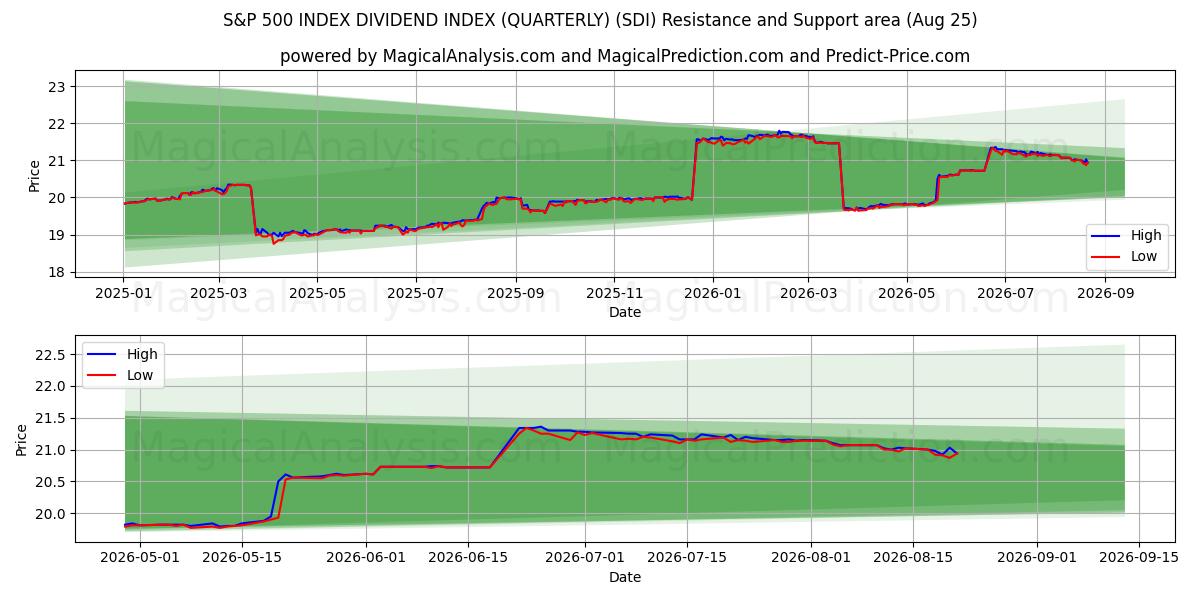The image size is (1200, 600).
Task: Click the '2025-03' tick label on upper x-axis
Action: click(219, 295)
